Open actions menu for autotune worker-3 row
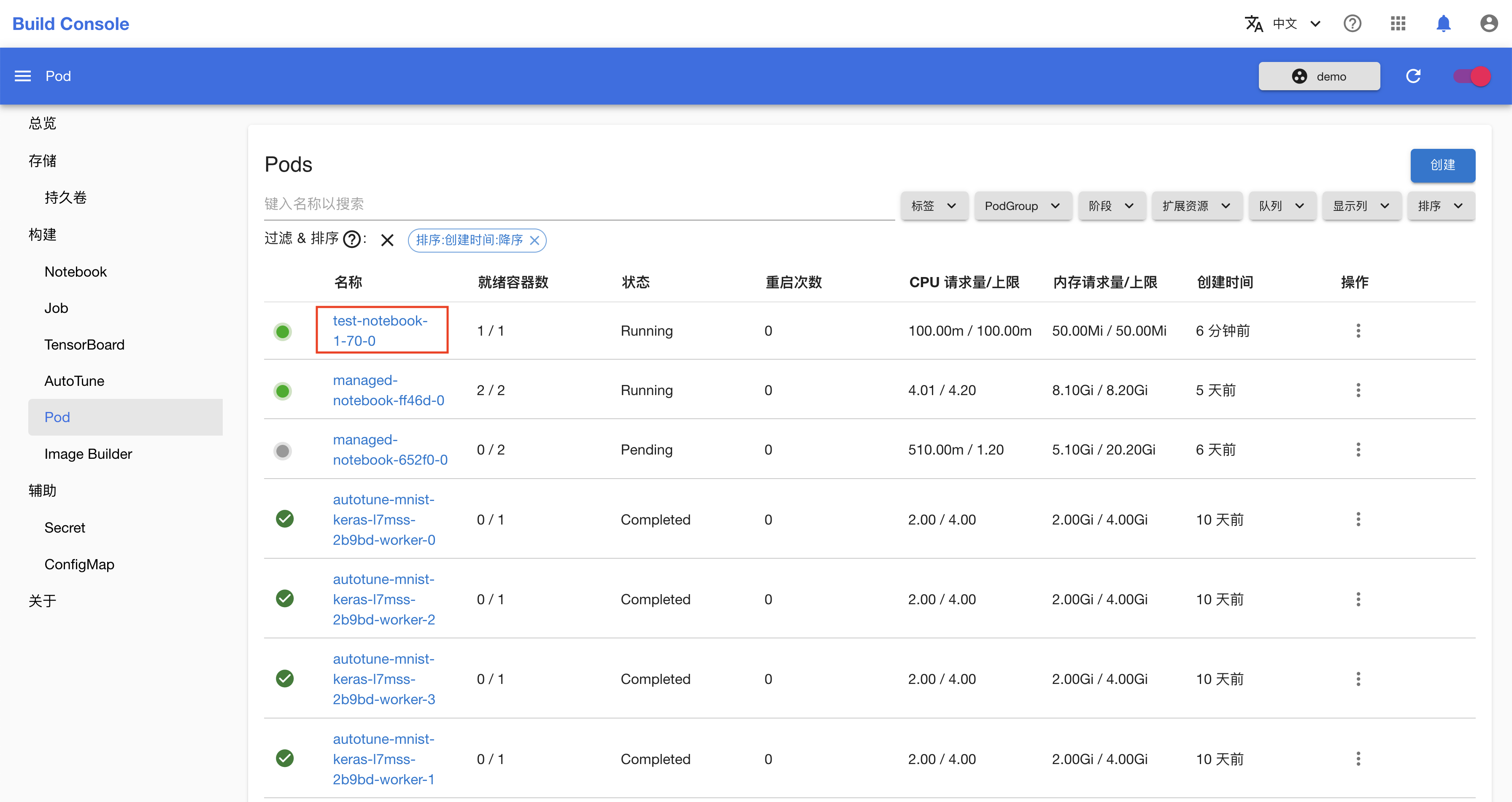 1358,679
